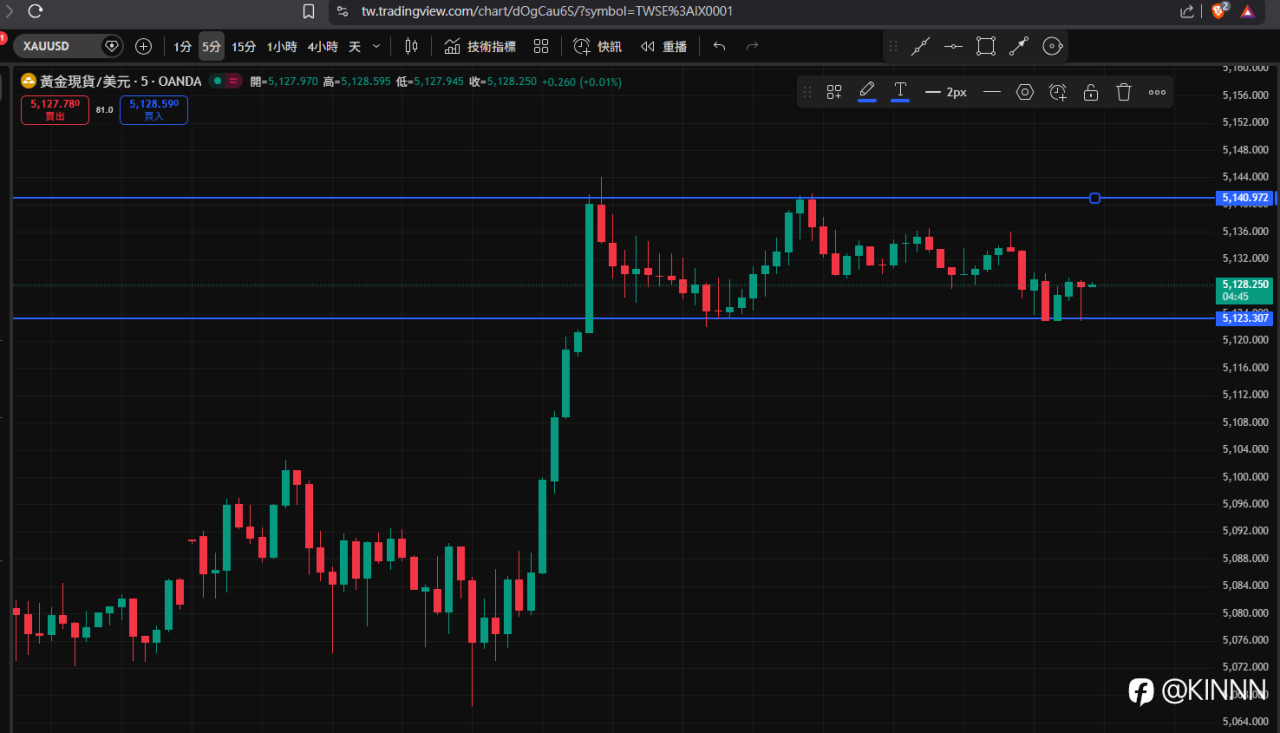1280x733 pixels.
Task: Click the 5,140.972 price line label
Action: pos(1244,198)
